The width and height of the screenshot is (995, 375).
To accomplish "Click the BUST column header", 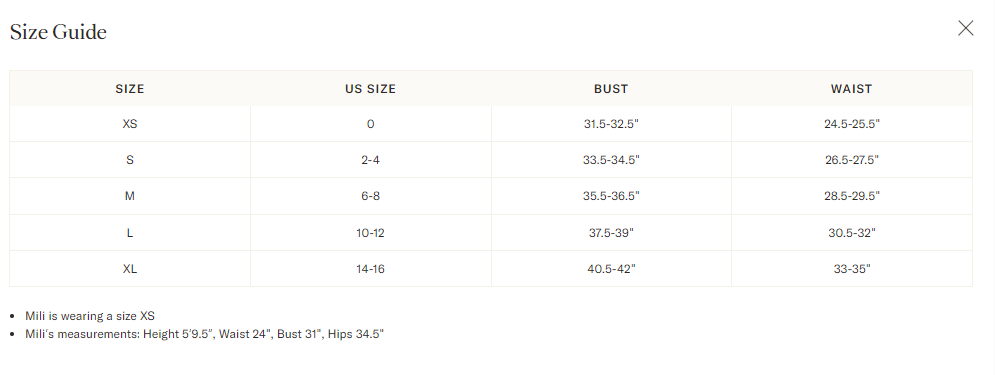I will (611, 89).
